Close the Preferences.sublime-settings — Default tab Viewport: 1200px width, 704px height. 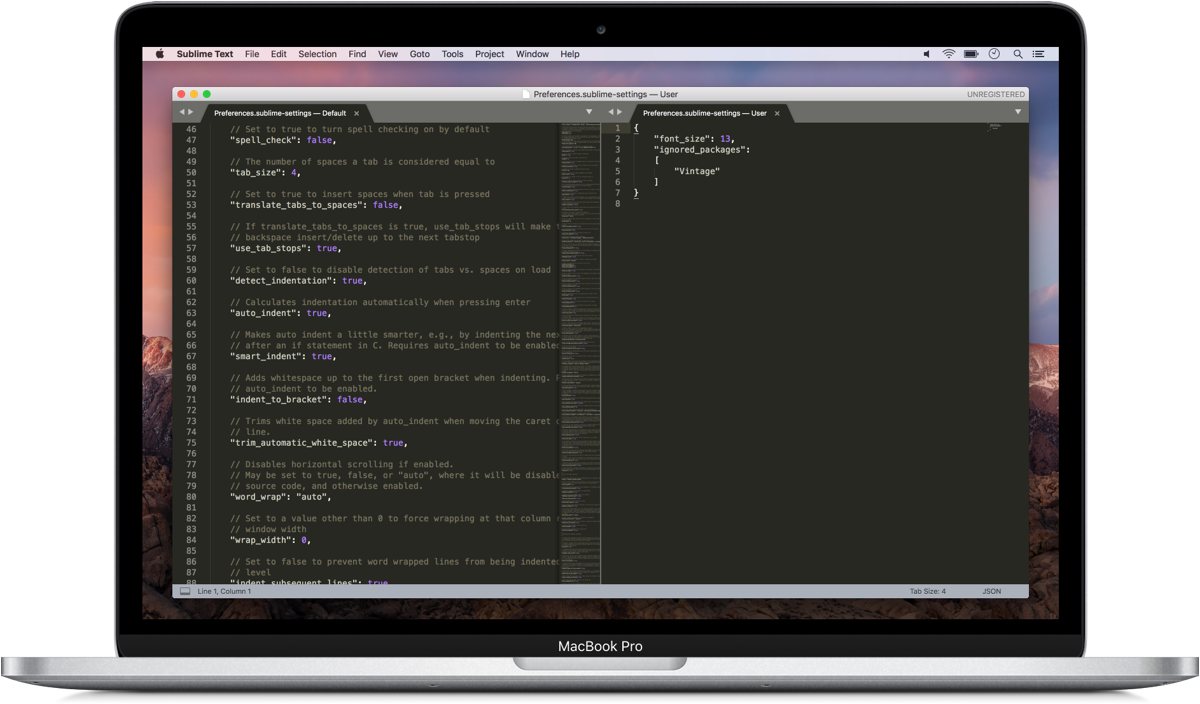tap(356, 113)
